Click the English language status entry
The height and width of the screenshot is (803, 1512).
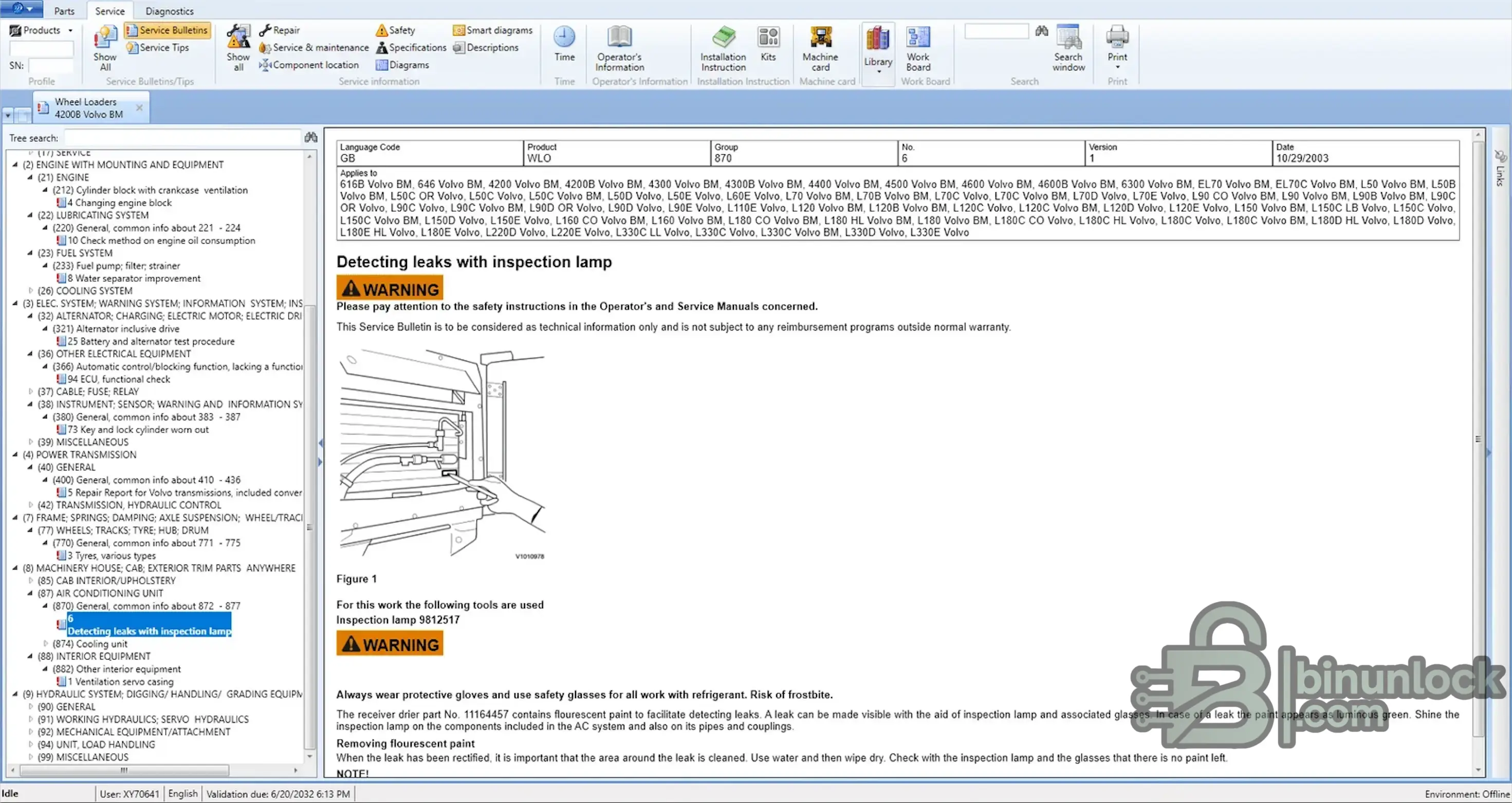[182, 794]
